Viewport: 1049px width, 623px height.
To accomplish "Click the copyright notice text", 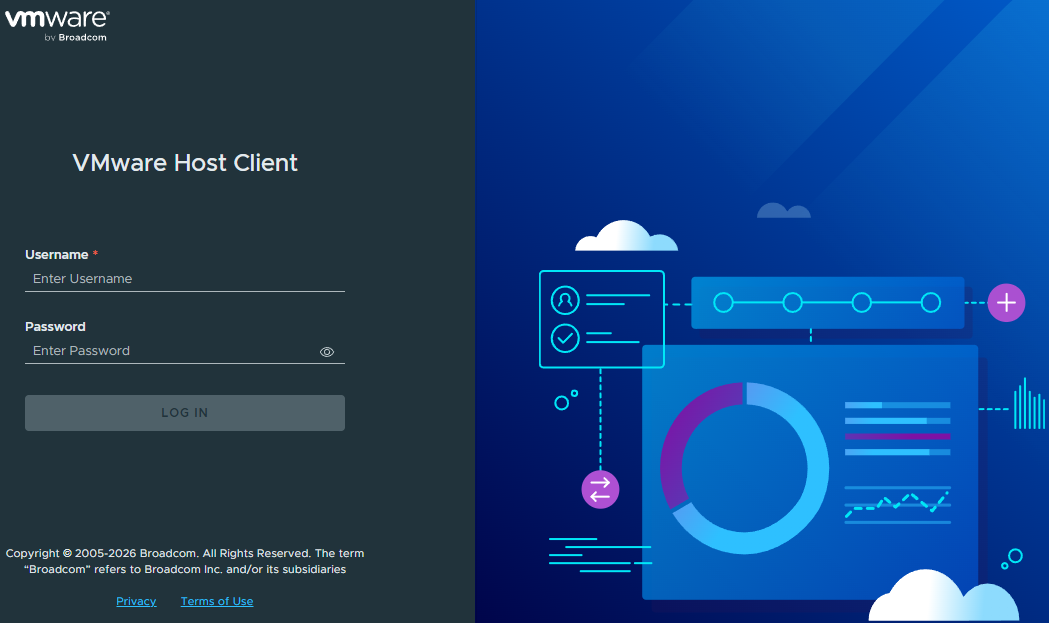I will click(x=185, y=561).
